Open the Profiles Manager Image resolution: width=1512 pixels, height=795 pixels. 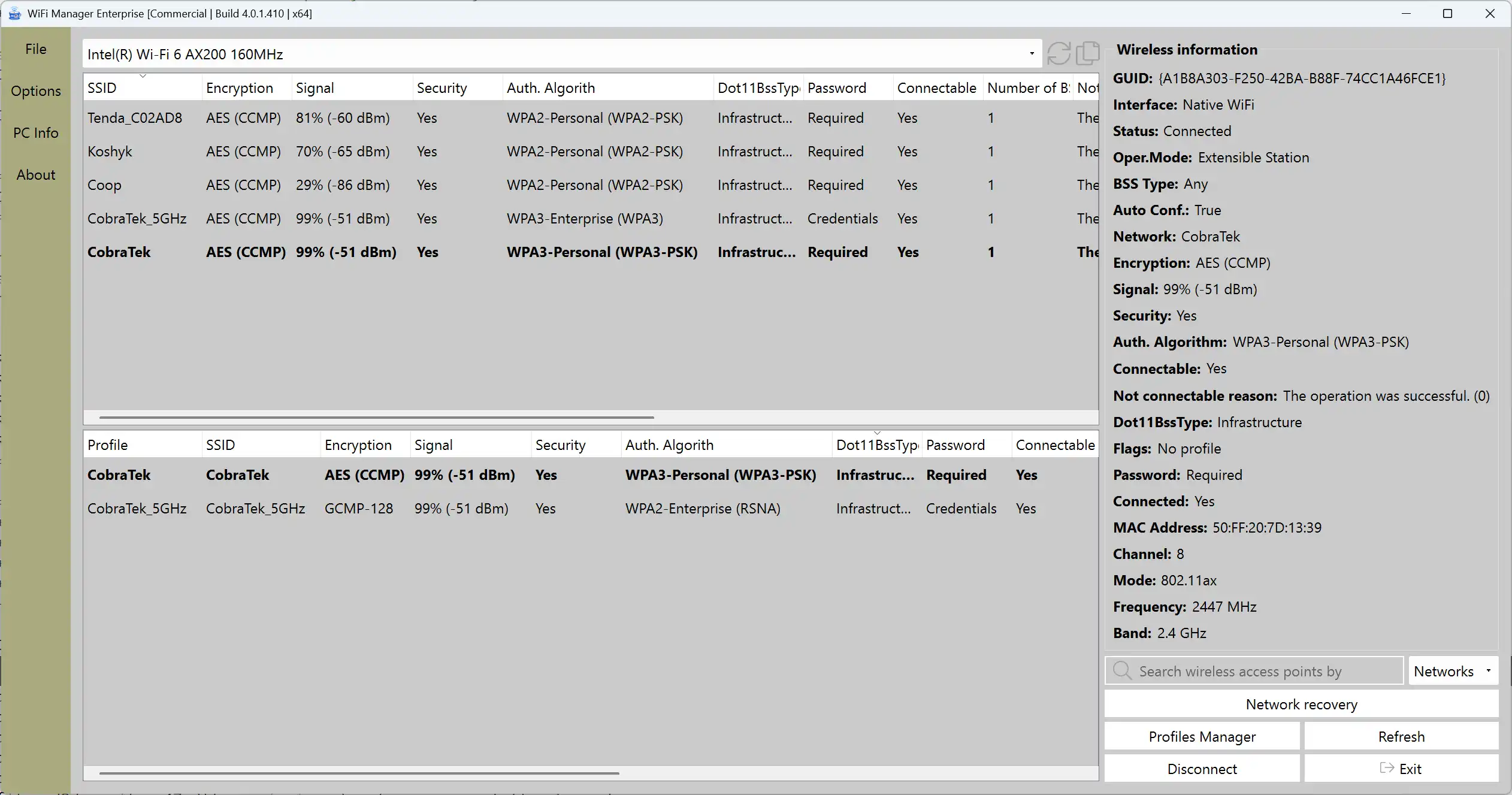[x=1202, y=737]
